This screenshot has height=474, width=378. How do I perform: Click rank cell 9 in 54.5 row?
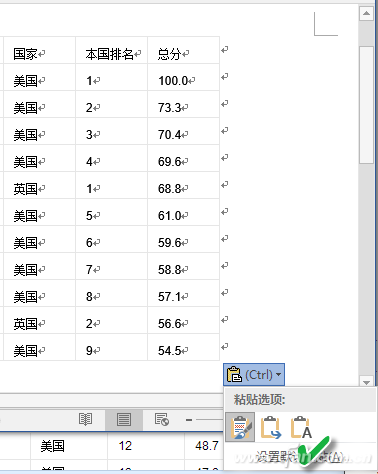click(112, 347)
